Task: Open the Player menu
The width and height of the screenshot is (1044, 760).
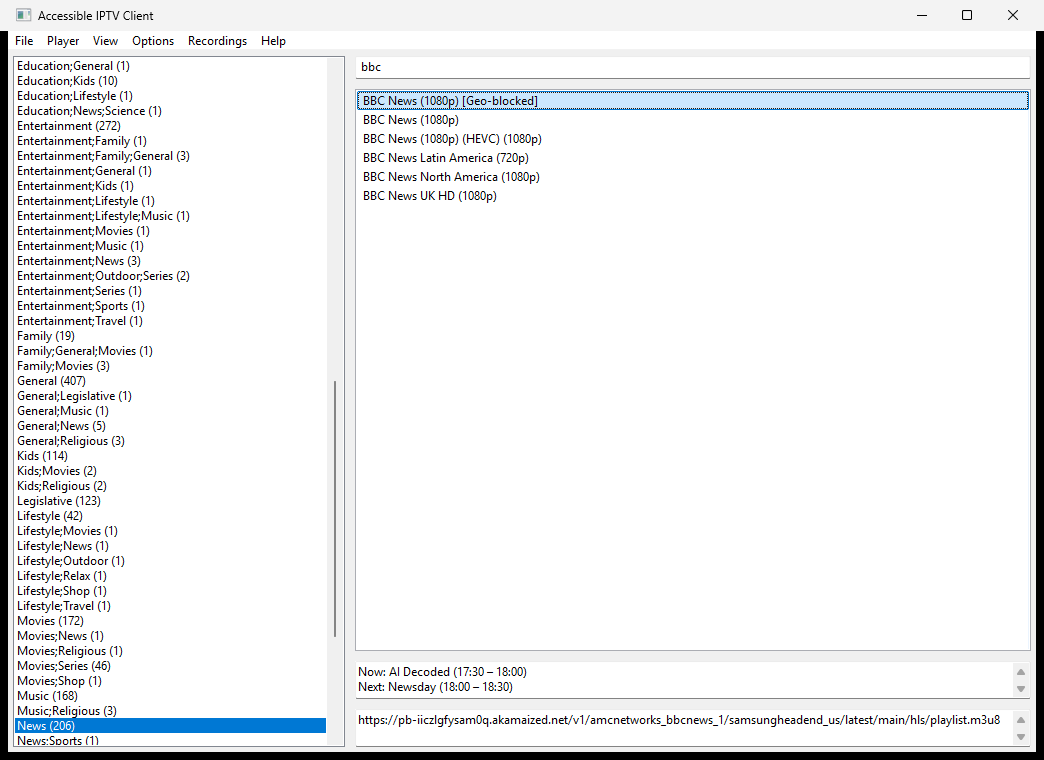Action: click(63, 41)
